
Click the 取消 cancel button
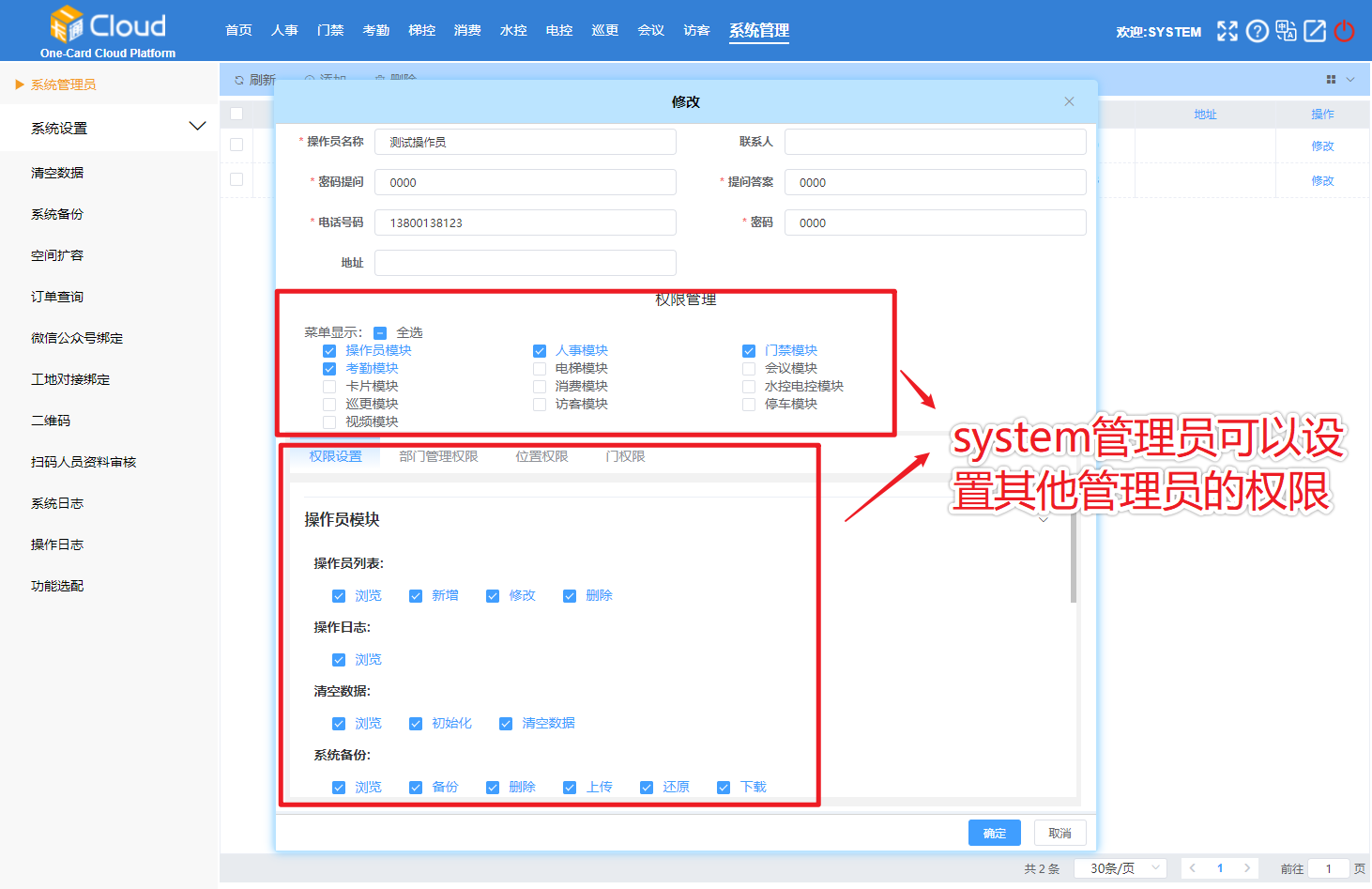point(1059,833)
